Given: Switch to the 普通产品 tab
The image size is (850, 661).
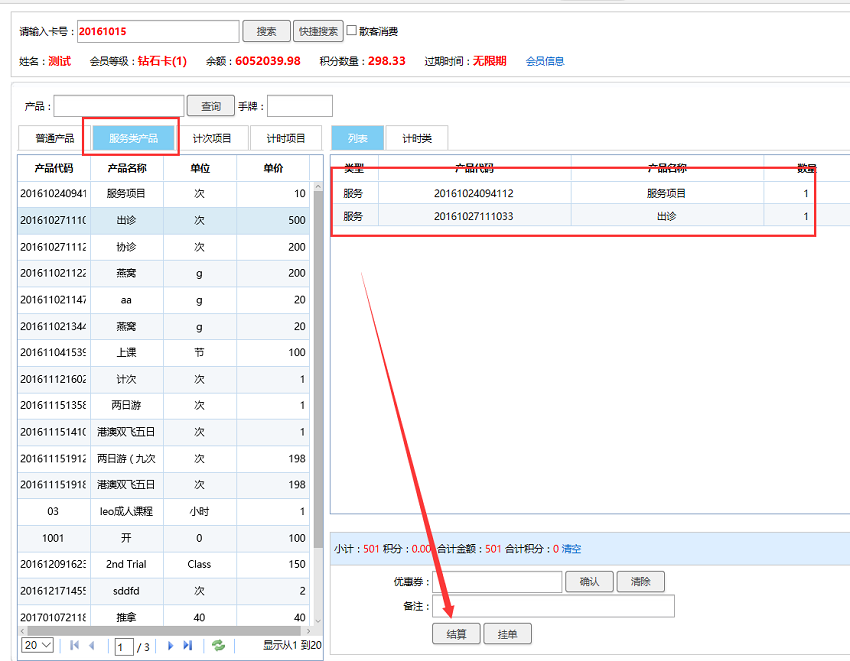Looking at the screenshot, I should 54,139.
